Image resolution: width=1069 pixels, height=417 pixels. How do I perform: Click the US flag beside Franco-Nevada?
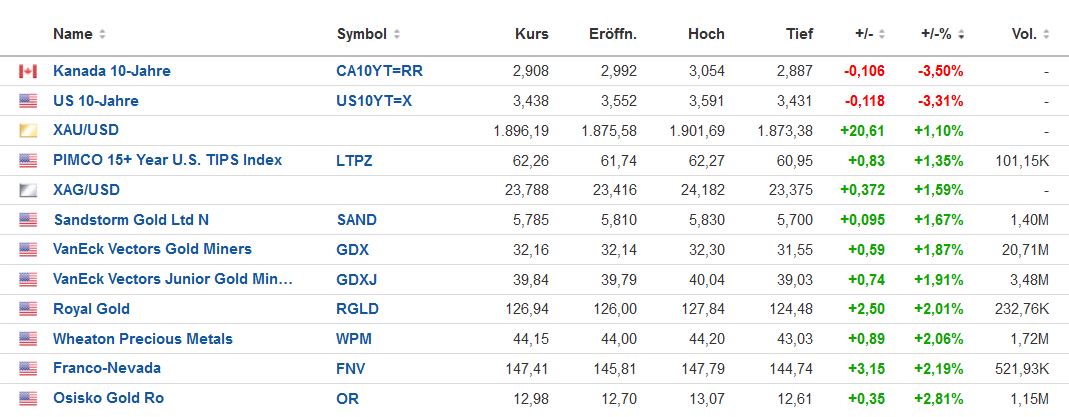(28, 368)
